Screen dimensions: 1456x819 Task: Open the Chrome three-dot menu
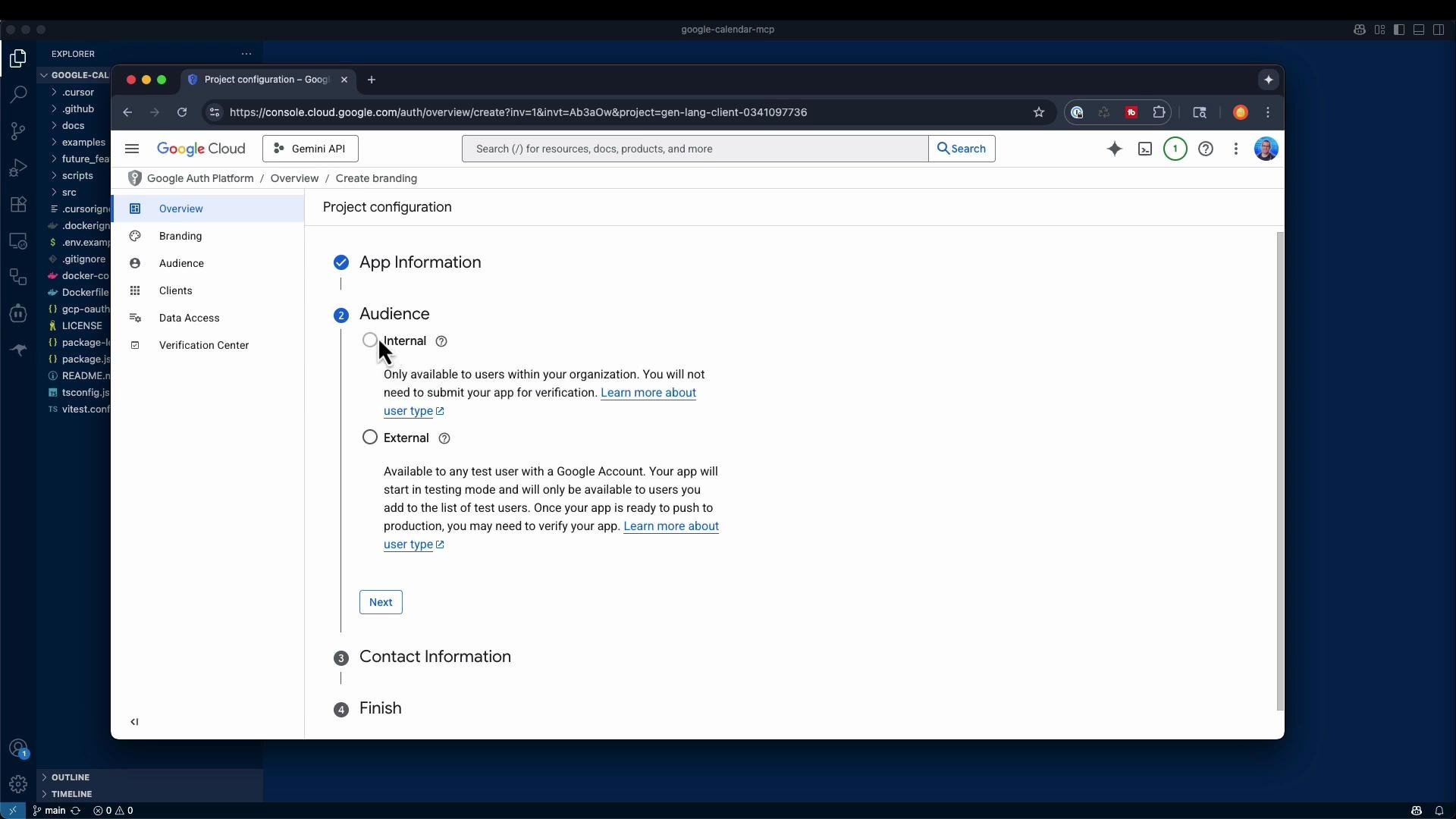point(1268,112)
